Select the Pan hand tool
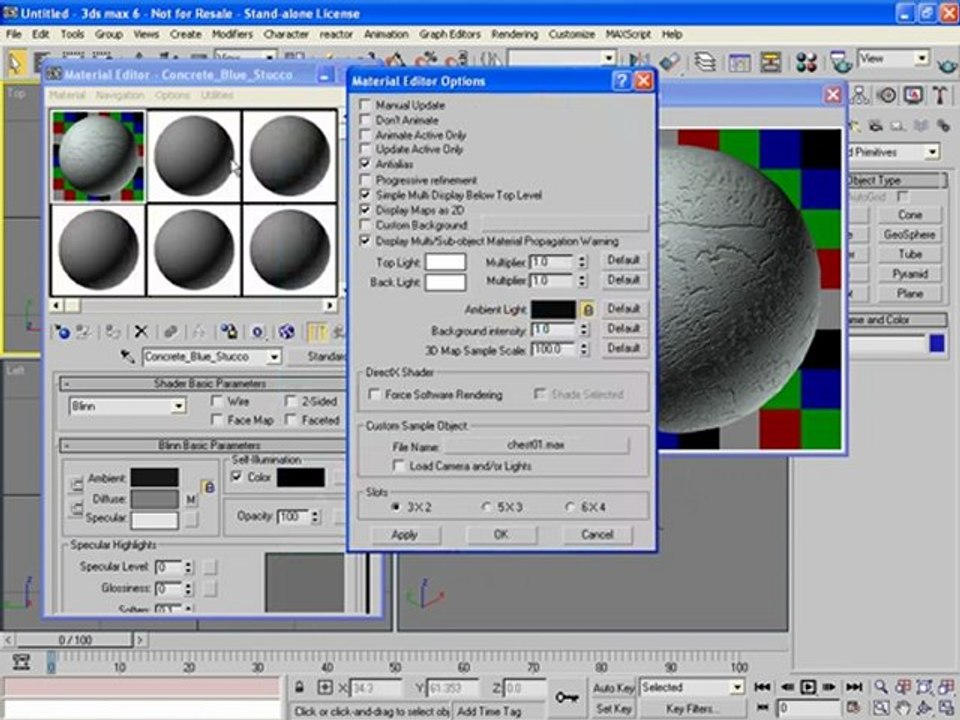The width and height of the screenshot is (960, 720). [902, 708]
